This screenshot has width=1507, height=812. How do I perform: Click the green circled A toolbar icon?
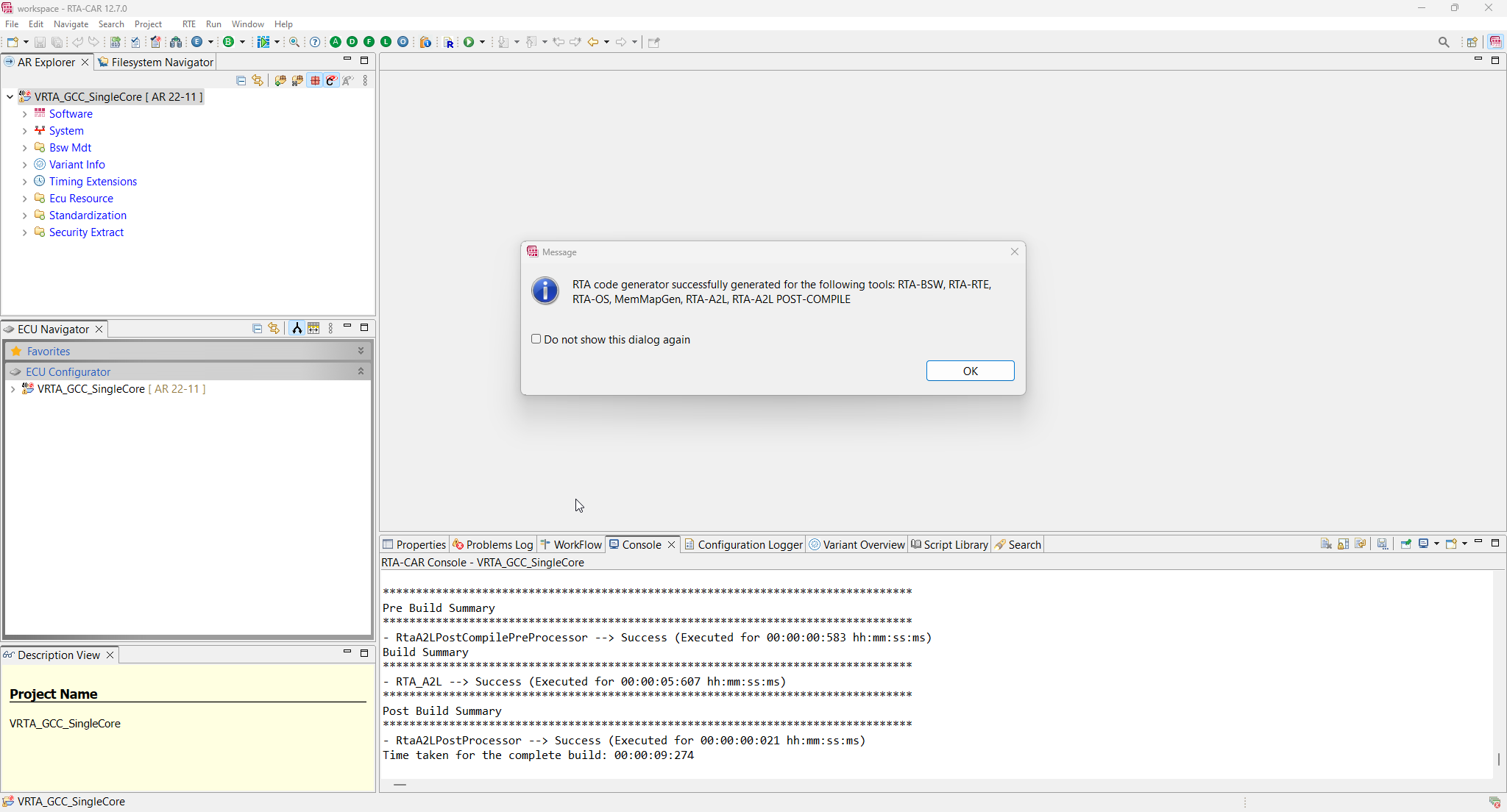click(x=336, y=42)
